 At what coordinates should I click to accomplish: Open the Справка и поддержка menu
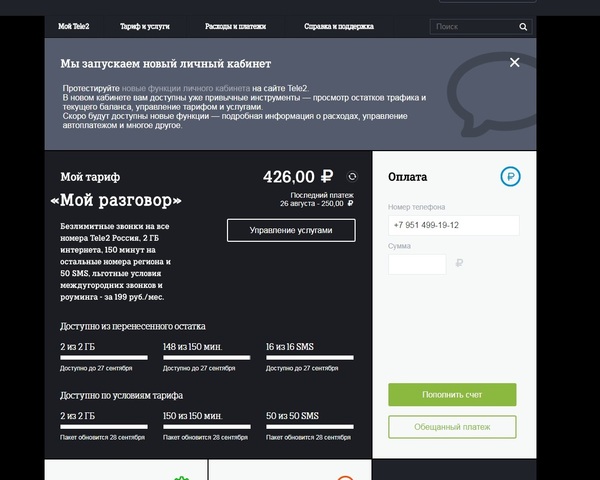pyautogui.click(x=339, y=26)
